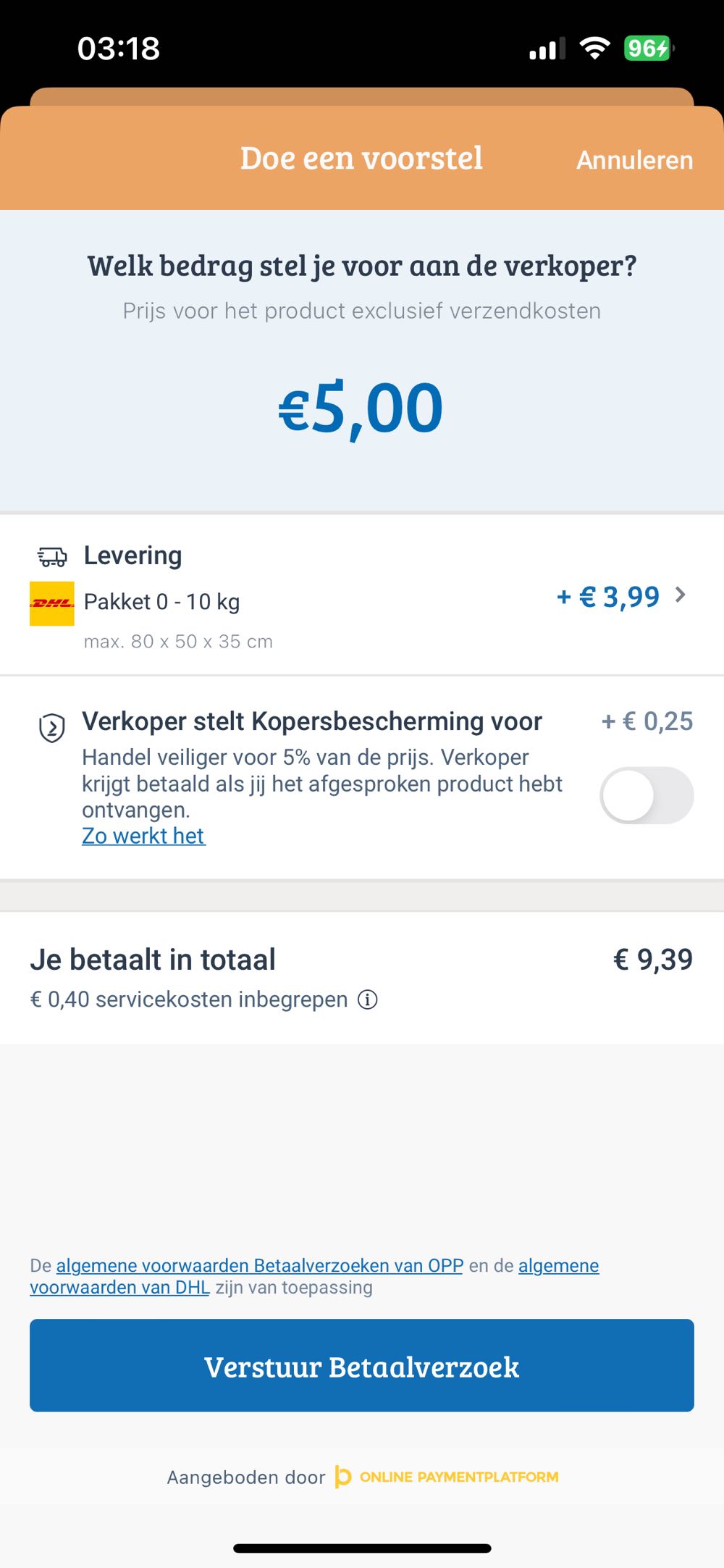724x1568 pixels.
Task: Edit the €5,00 proposal amount
Action: pyautogui.click(x=361, y=408)
